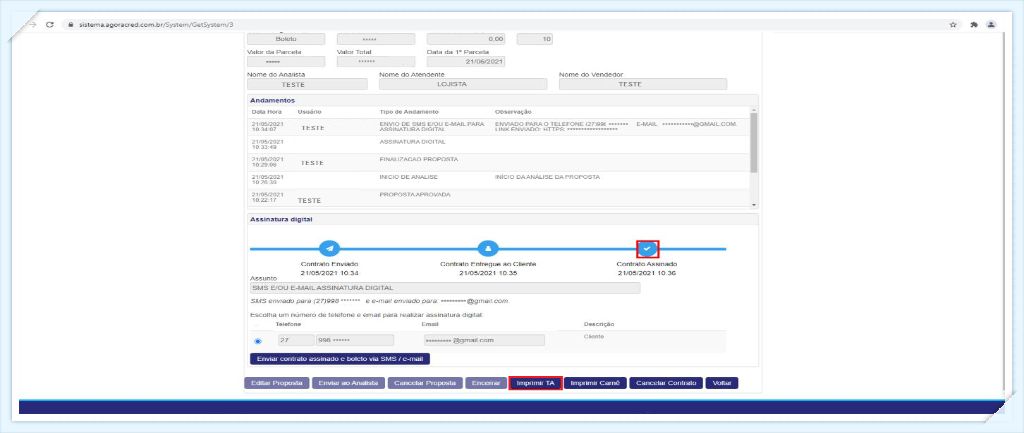Click the browser address bar URL

157,25
